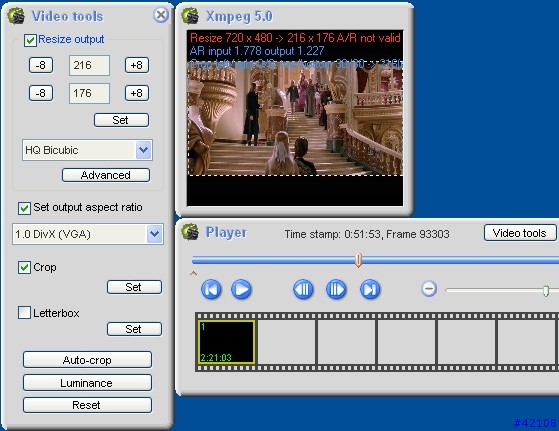
Task: Click the seek bar handle in Player
Action: [x=359, y=260]
